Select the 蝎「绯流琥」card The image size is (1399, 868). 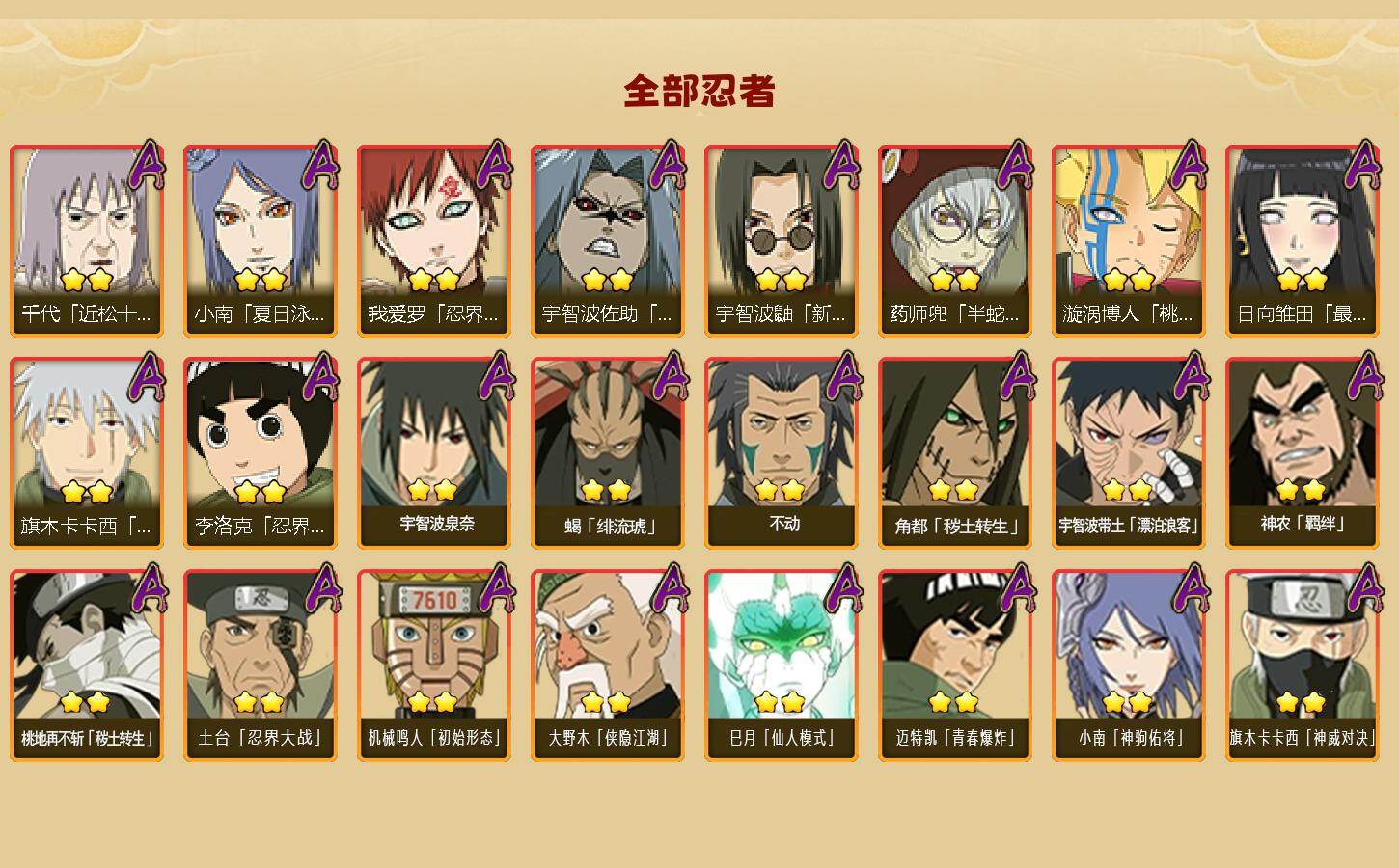coord(608,453)
